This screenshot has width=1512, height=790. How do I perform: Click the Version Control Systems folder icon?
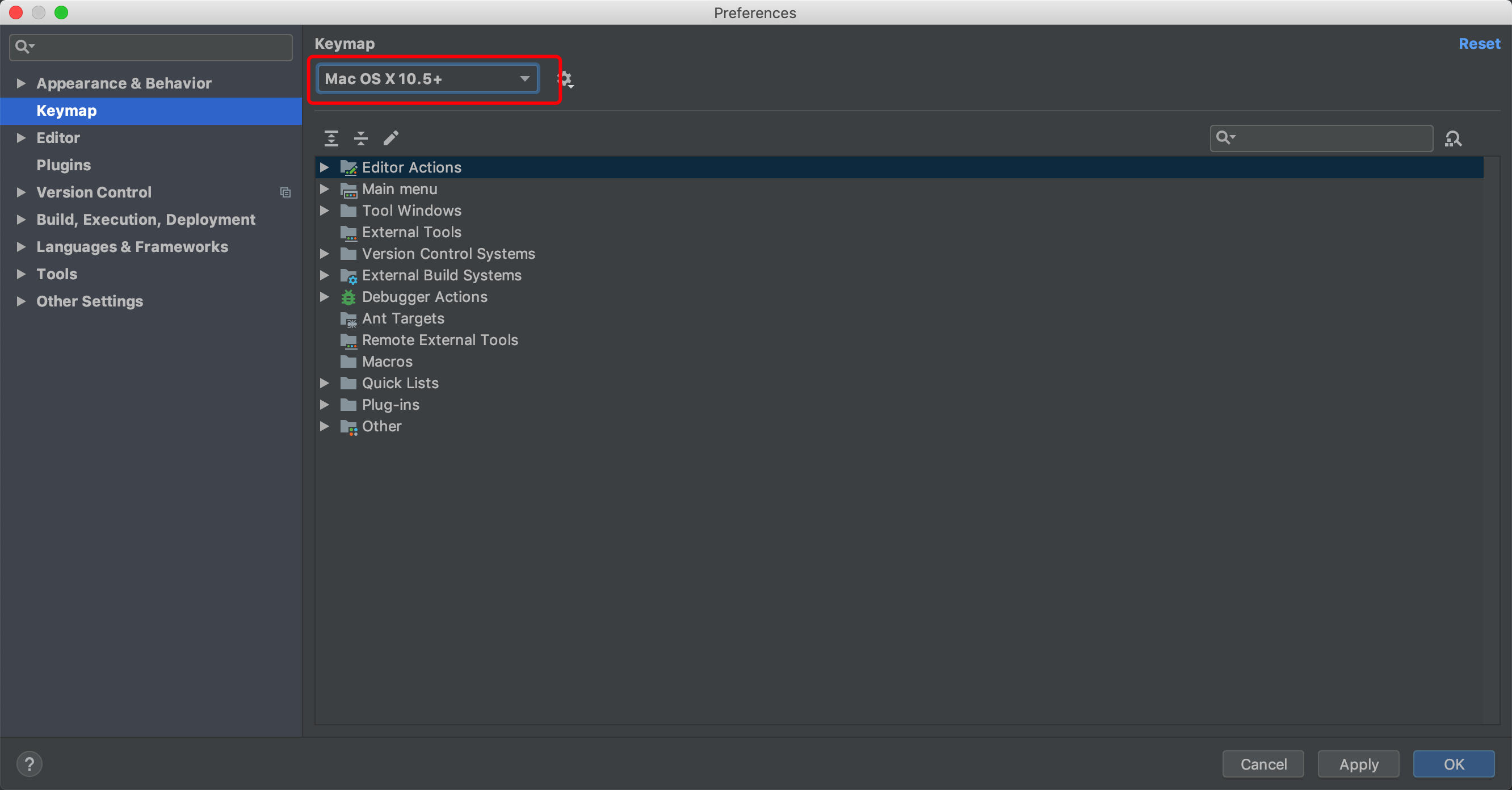coord(348,254)
